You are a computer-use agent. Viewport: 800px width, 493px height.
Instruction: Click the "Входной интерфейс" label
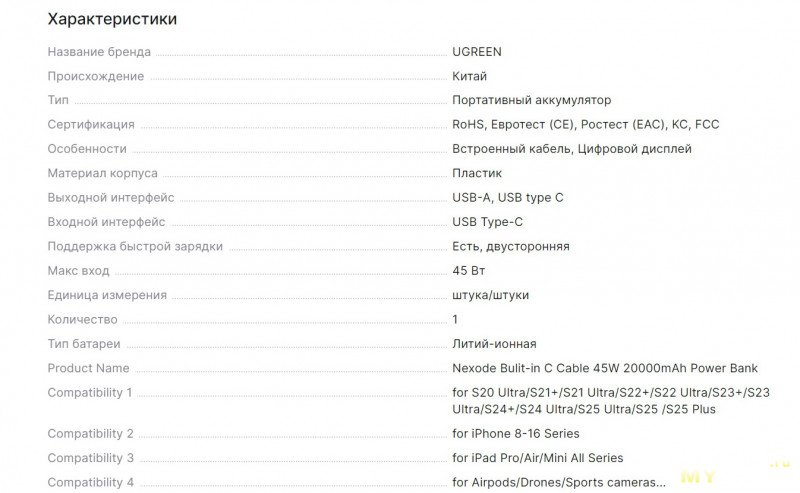(x=106, y=222)
